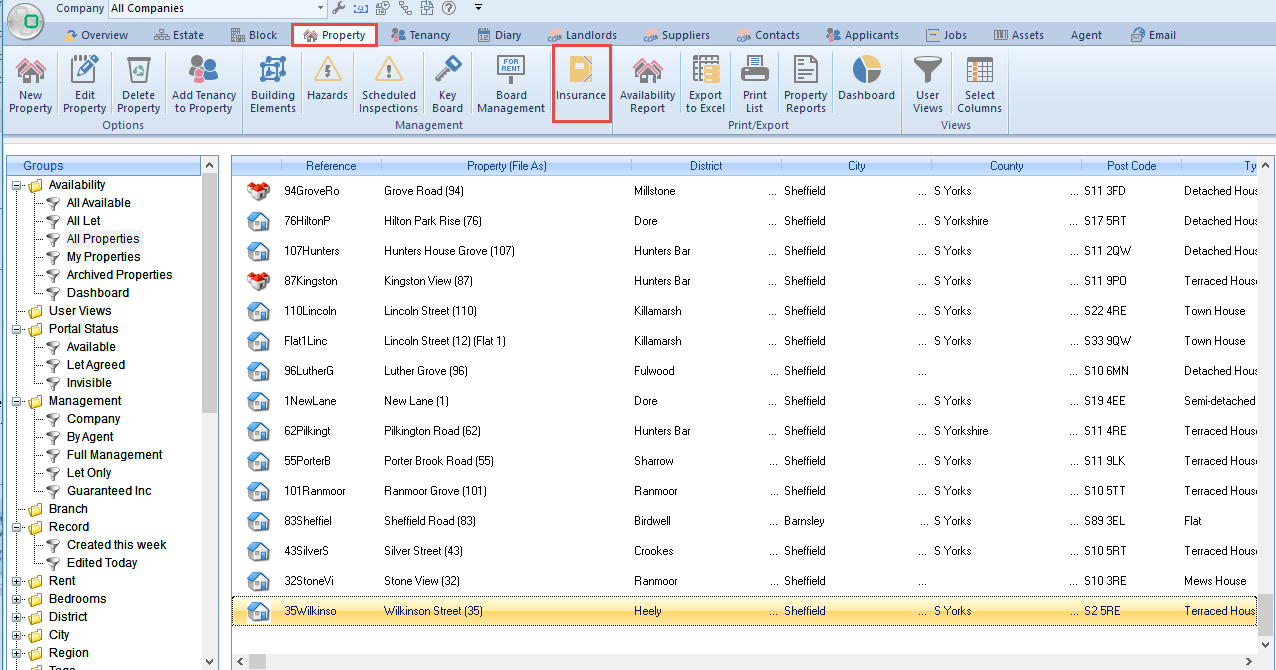The image size is (1276, 670).
Task: Click the hierarchy tree icon in quick toolbar
Action: click(405, 8)
